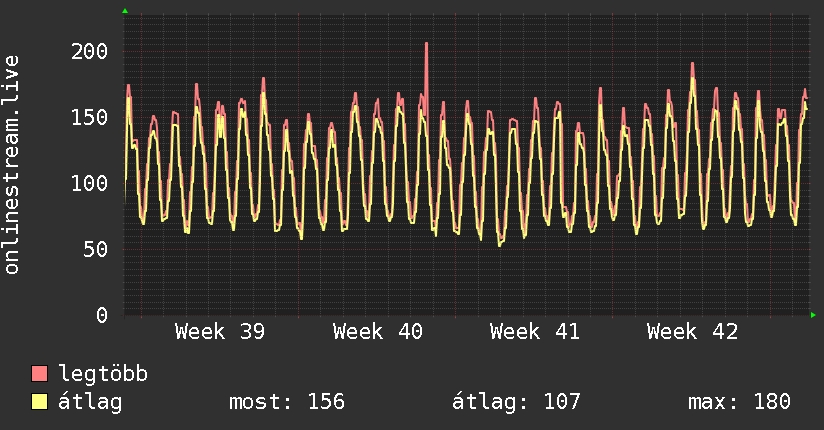Click the 100 y-axis tick label
This screenshot has height=430, width=824.
(x=90, y=184)
